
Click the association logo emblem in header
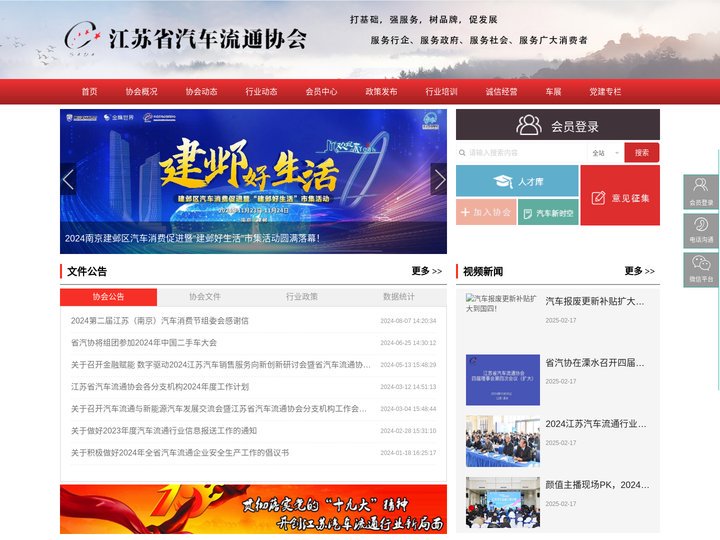click(x=82, y=38)
